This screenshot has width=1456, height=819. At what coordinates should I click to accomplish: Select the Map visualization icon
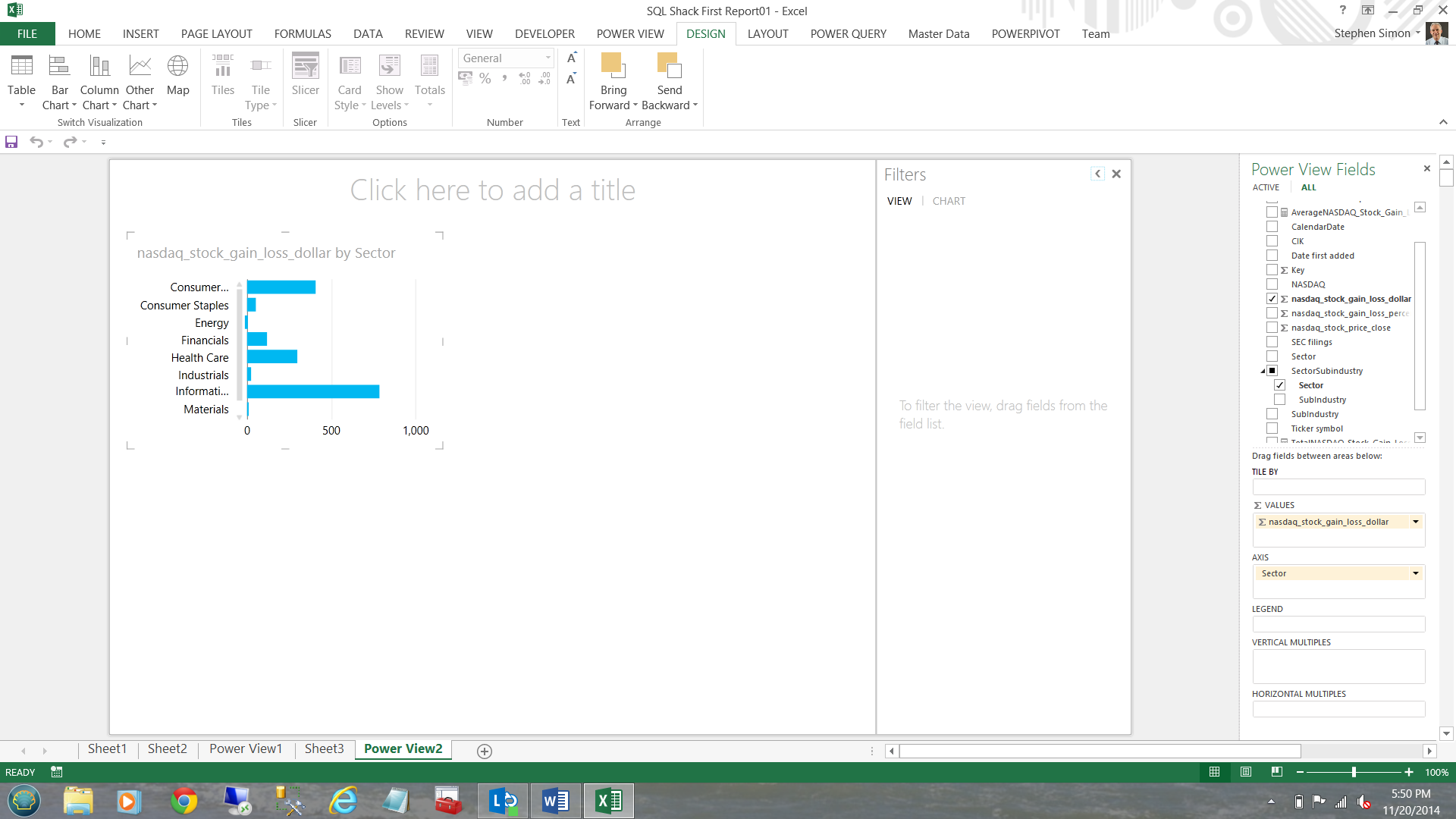[177, 67]
